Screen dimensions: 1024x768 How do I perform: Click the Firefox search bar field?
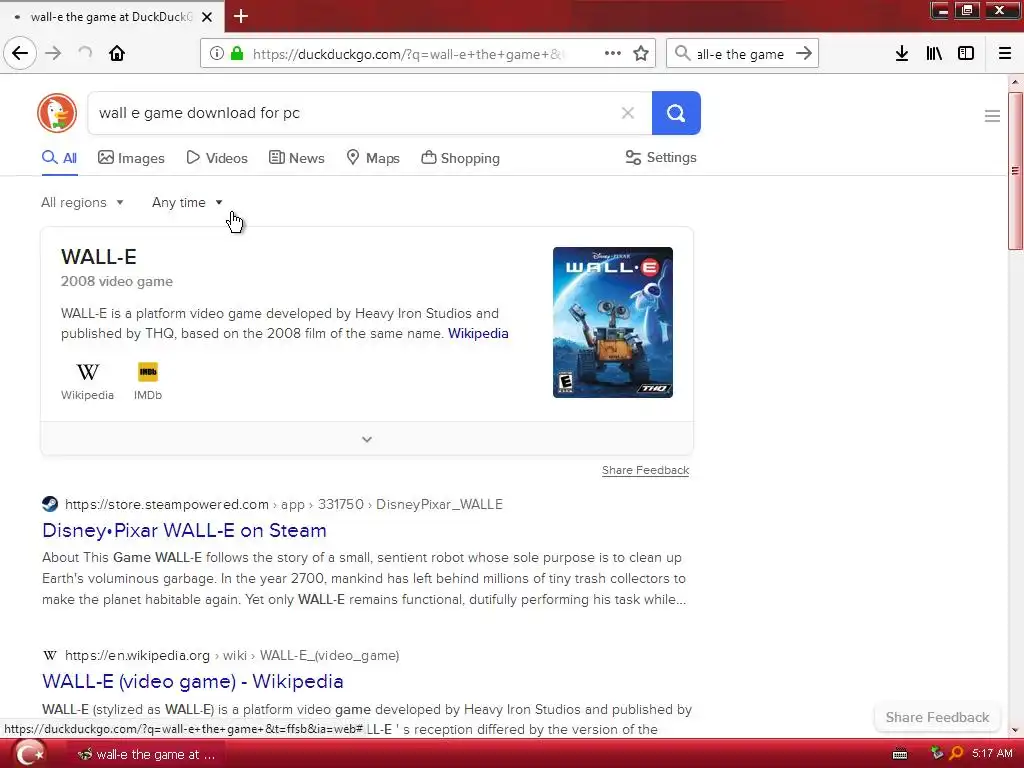click(x=740, y=54)
